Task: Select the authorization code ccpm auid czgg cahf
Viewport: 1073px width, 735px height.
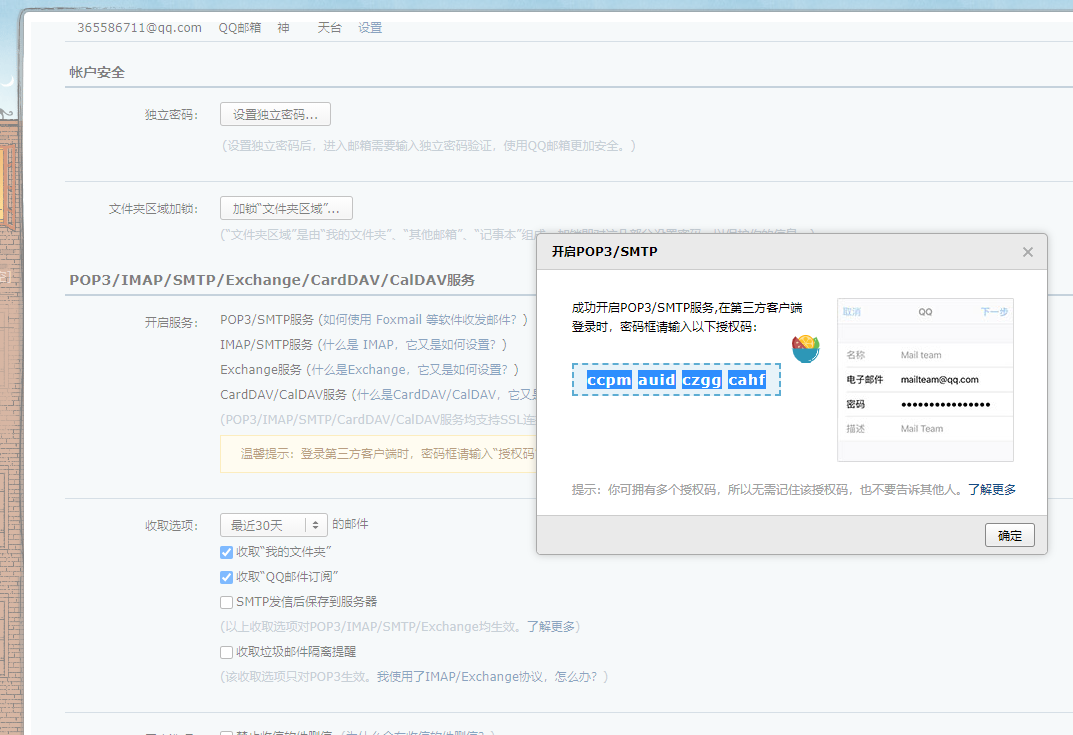Action: pyautogui.click(x=676, y=380)
